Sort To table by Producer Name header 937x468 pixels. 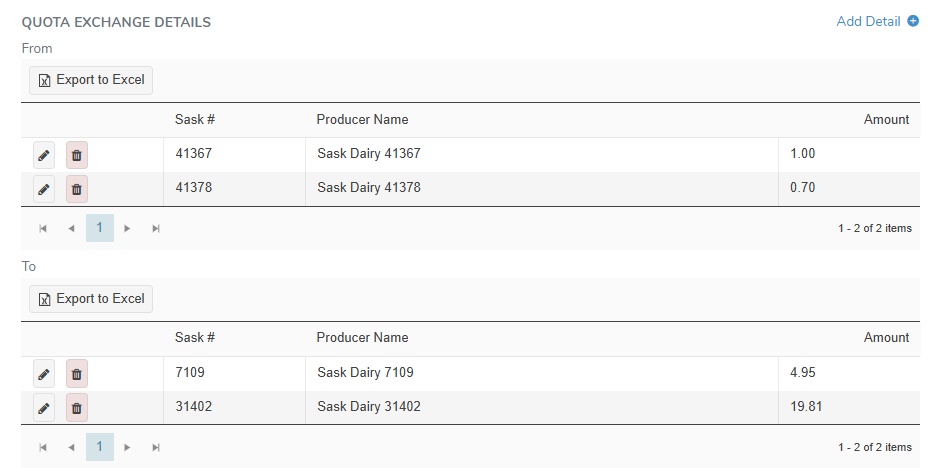pos(362,338)
